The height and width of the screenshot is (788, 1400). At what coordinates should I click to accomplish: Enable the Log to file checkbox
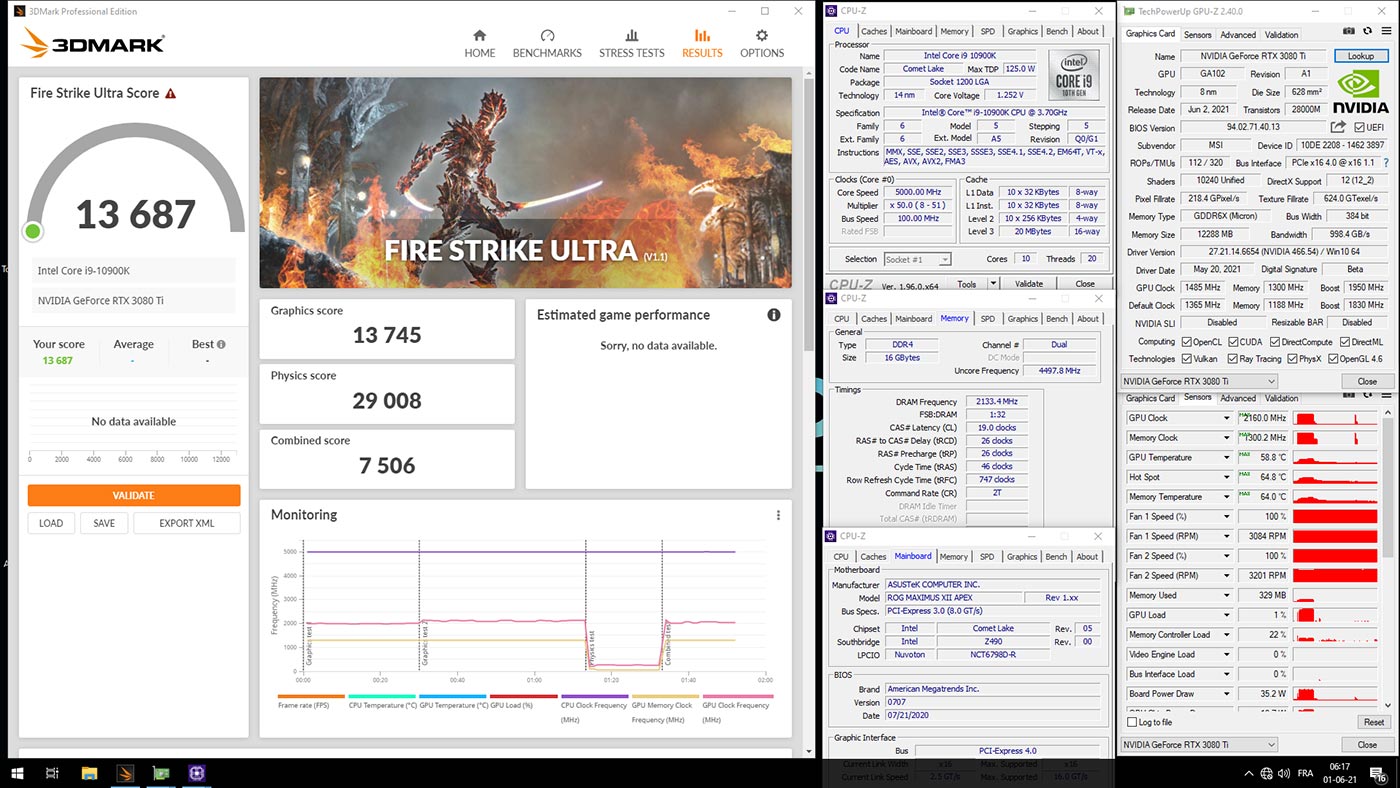(x=1132, y=722)
